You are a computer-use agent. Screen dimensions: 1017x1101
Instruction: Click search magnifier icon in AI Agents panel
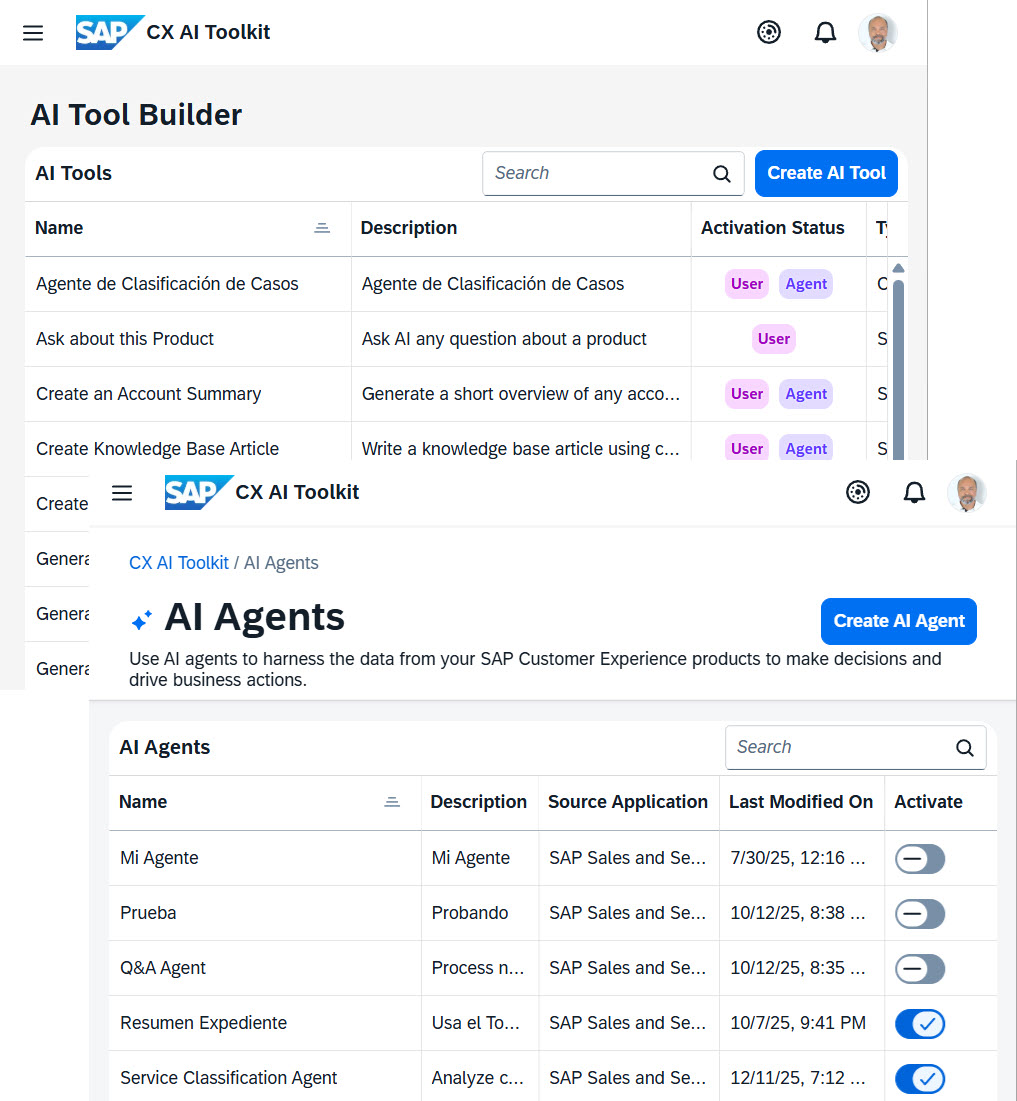coord(964,748)
